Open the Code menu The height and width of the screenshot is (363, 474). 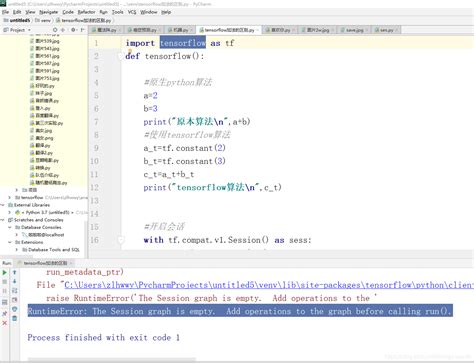tap(68, 12)
